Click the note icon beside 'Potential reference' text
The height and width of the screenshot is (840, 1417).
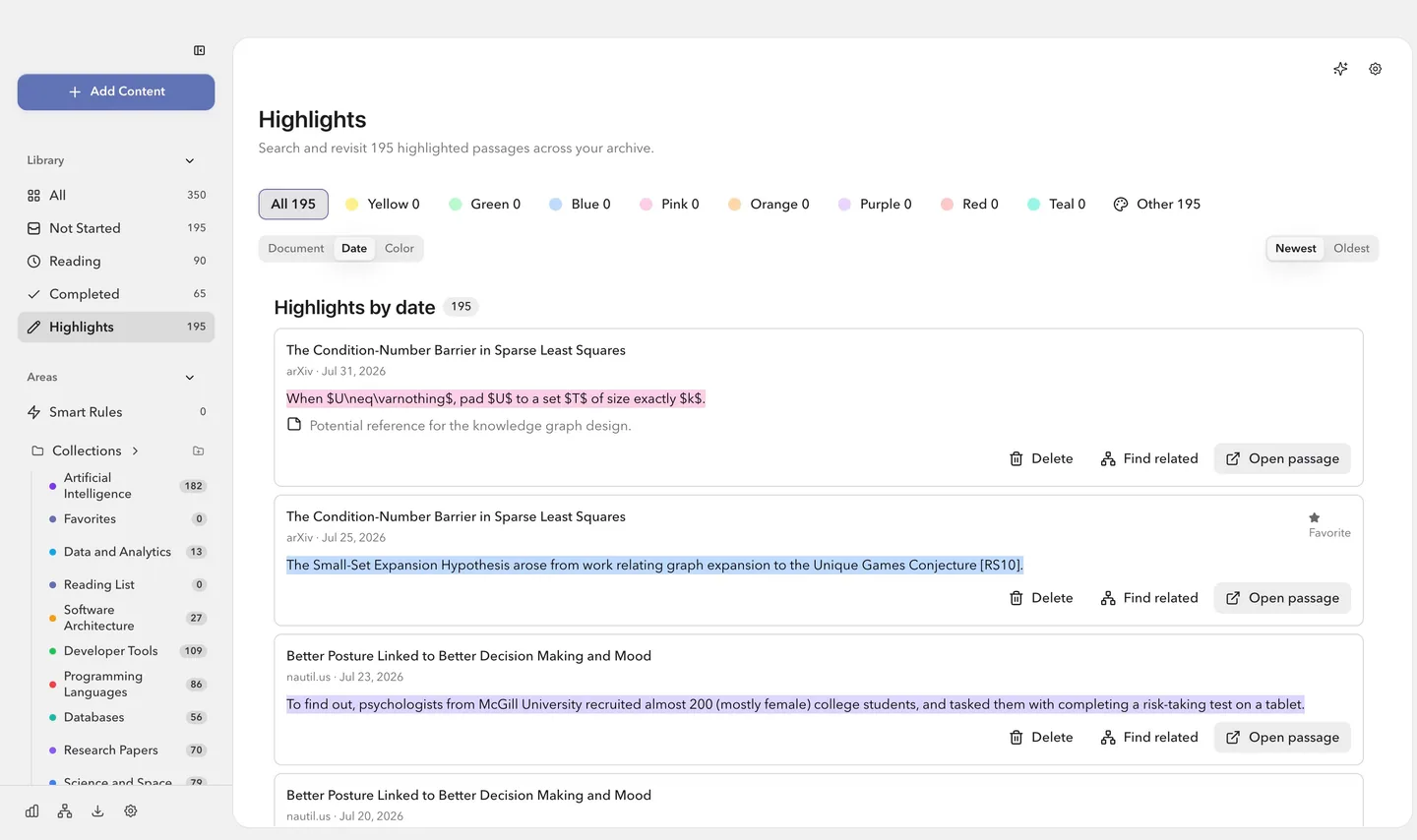294,425
